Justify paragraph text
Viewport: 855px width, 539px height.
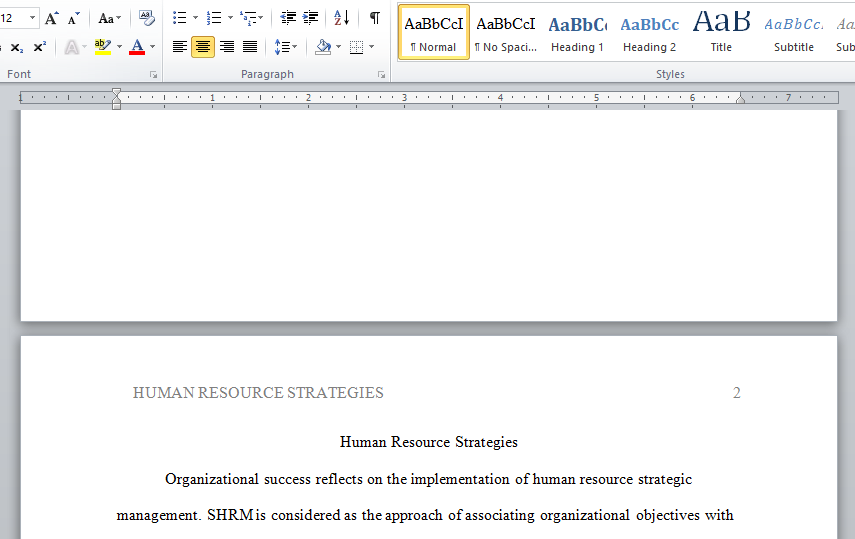point(250,47)
